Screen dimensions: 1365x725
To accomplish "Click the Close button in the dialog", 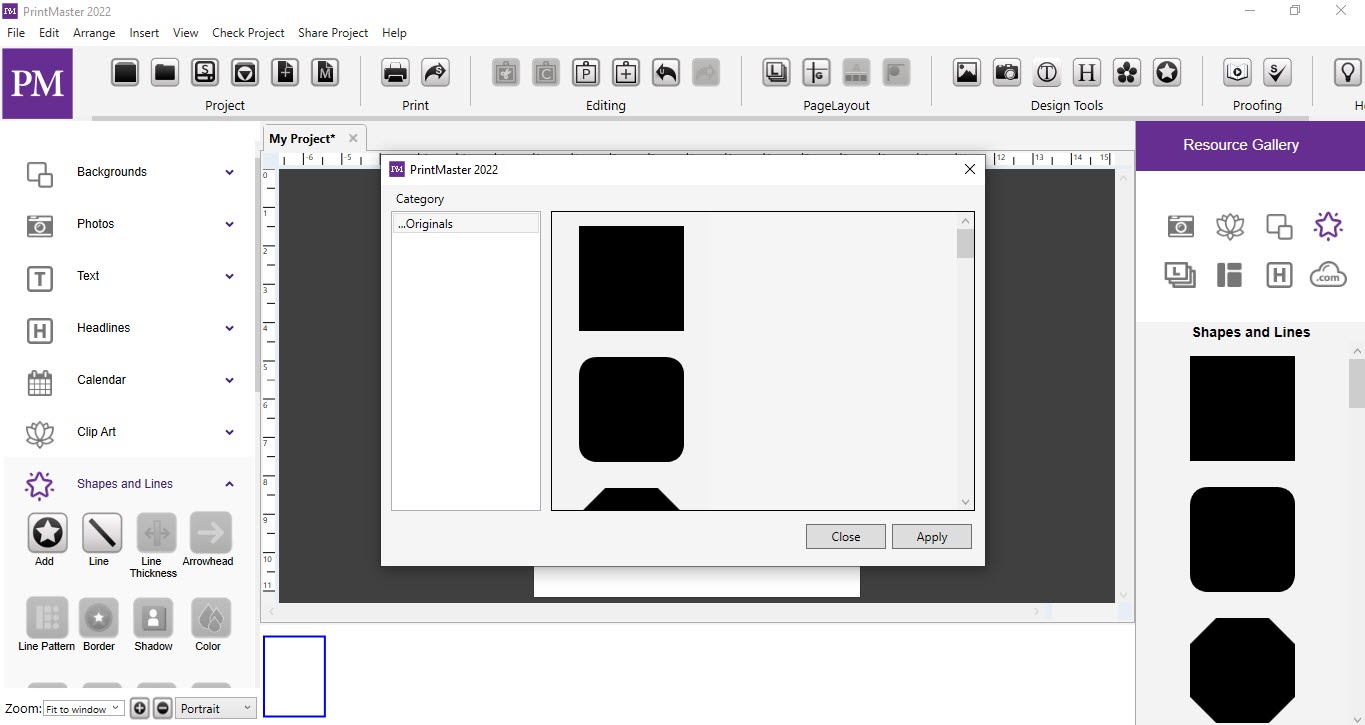I will pyautogui.click(x=846, y=537).
